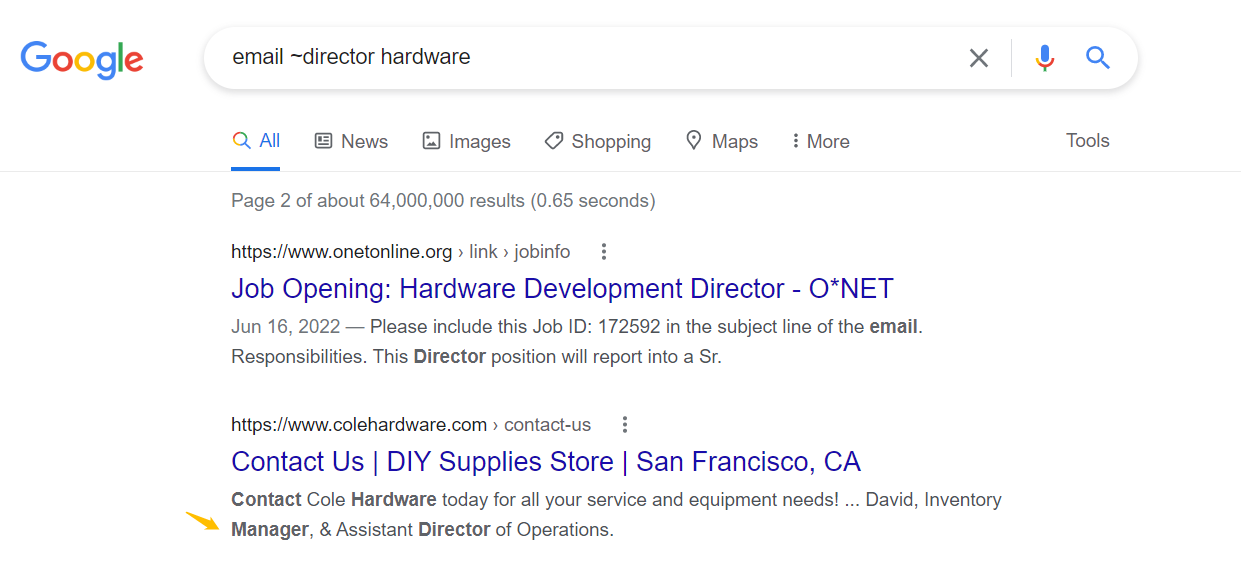1241x562 pixels.
Task: Switch to the Maps tab
Action: (x=721, y=142)
